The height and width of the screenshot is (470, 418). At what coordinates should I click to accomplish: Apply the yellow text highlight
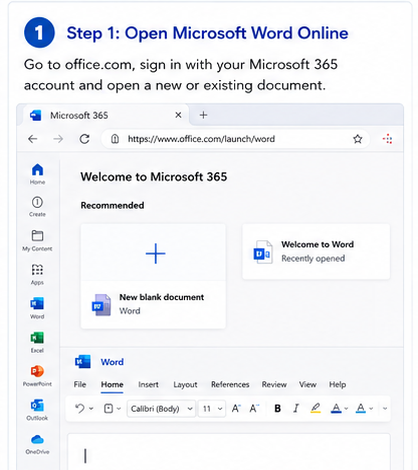[315, 408]
